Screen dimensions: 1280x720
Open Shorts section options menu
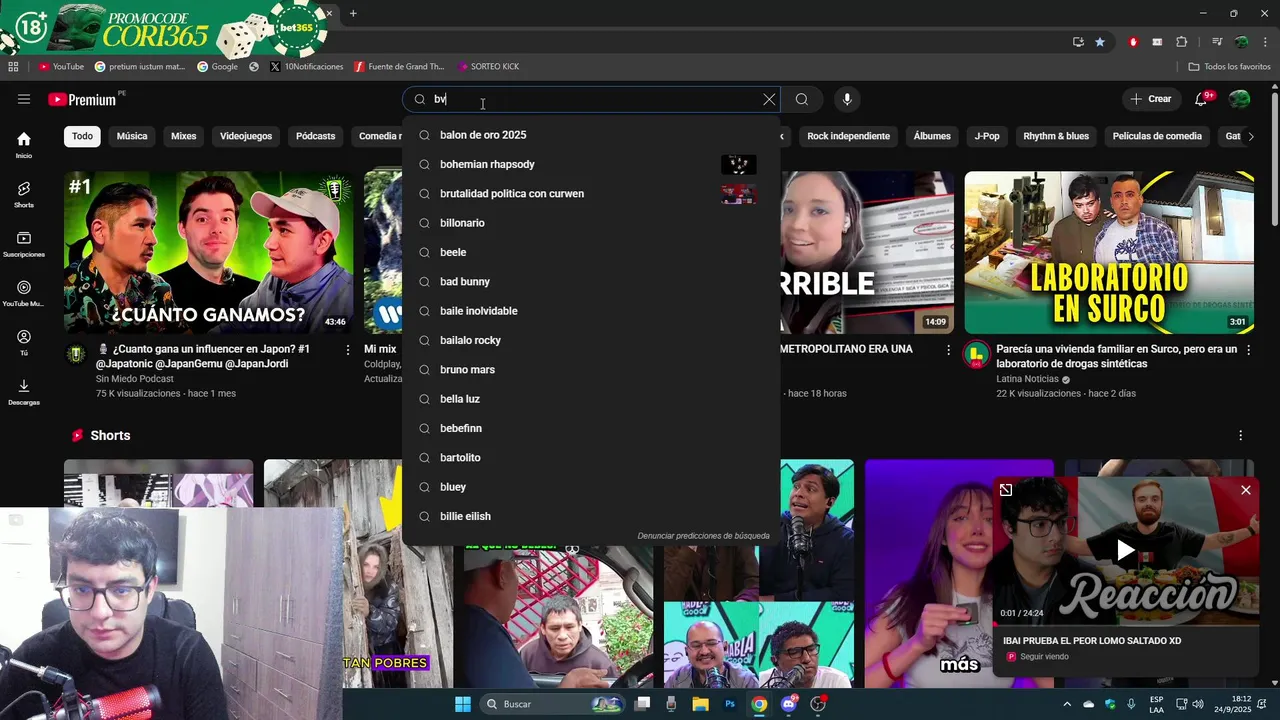click(x=1241, y=436)
